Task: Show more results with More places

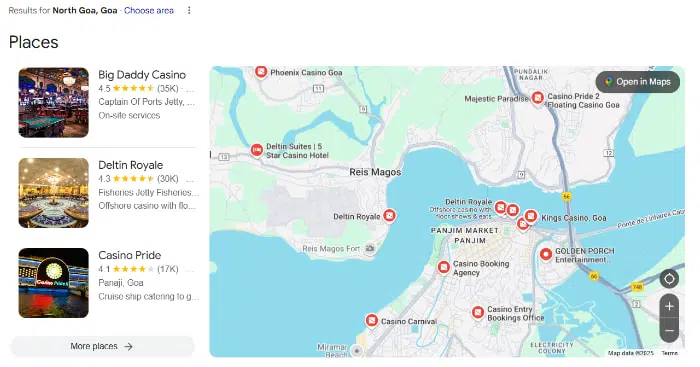Action: (102, 346)
